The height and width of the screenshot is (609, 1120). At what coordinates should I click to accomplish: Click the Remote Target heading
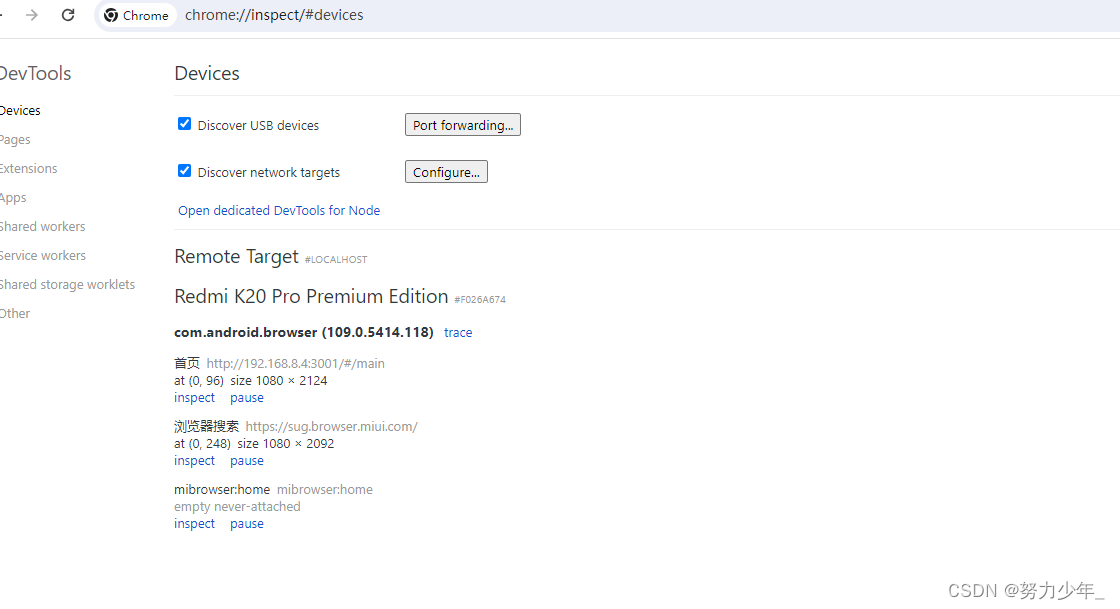pyautogui.click(x=236, y=256)
